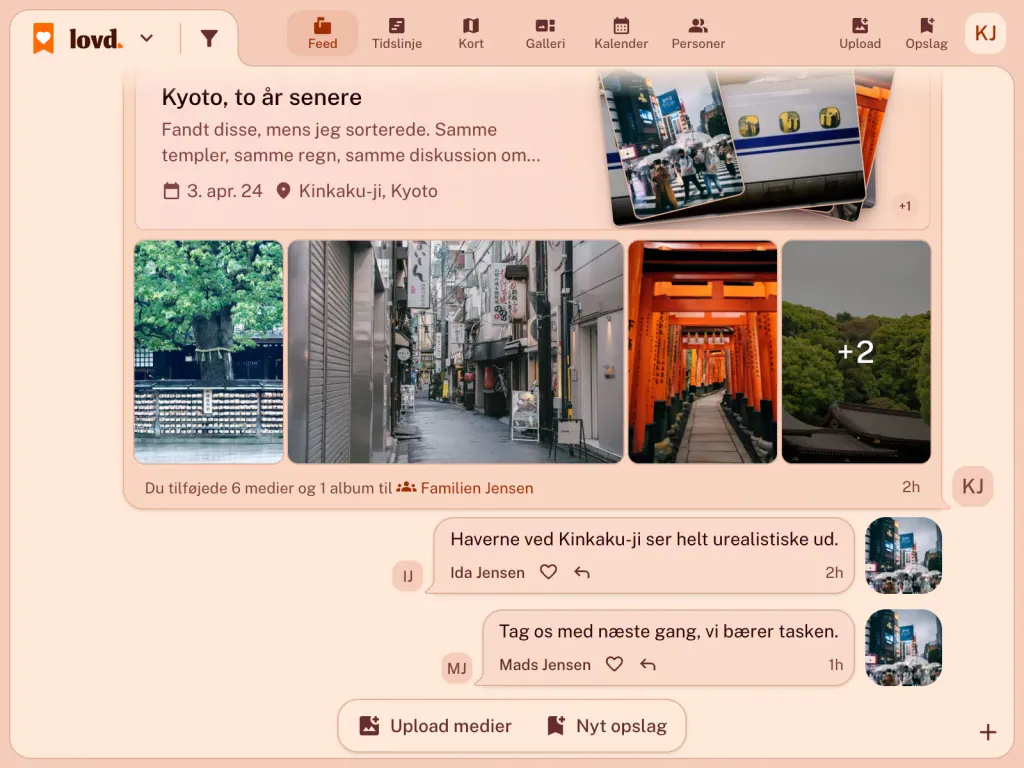Open the Familien Jensen group link
This screenshot has height=768, width=1024.
pos(477,488)
